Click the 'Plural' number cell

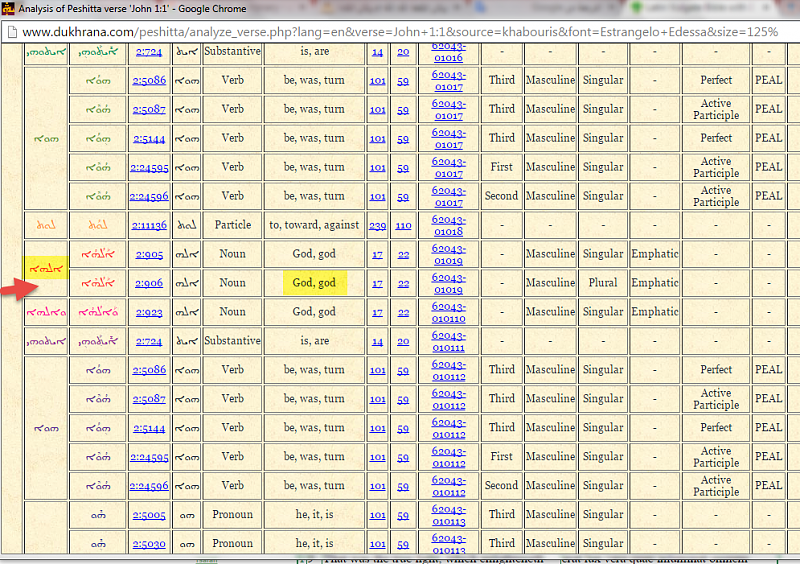tap(603, 283)
